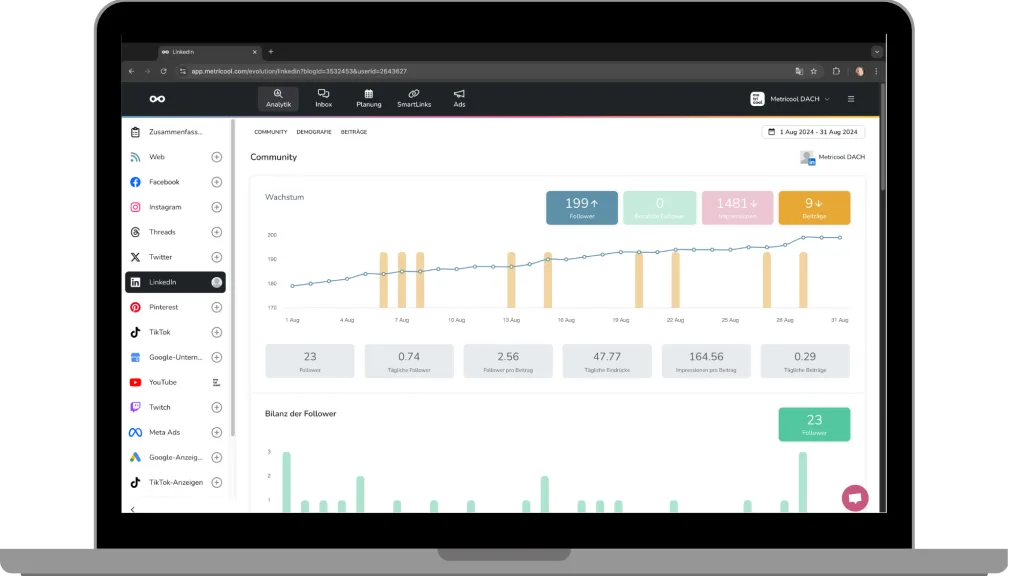Viewport: 1024px width, 576px height.
Task: Click the browser address bar URL
Action: click(x=300, y=71)
